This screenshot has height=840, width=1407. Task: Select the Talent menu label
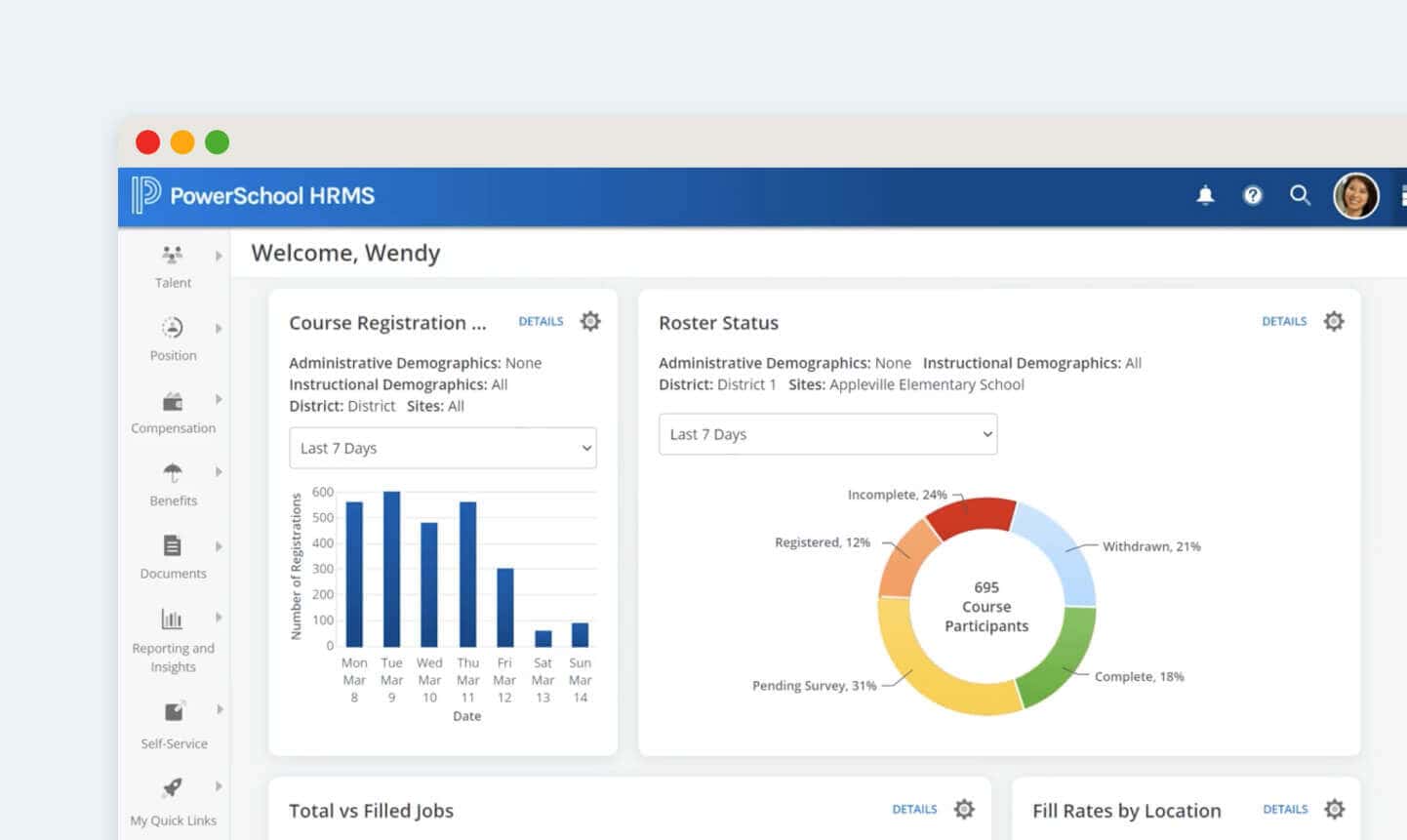(173, 283)
